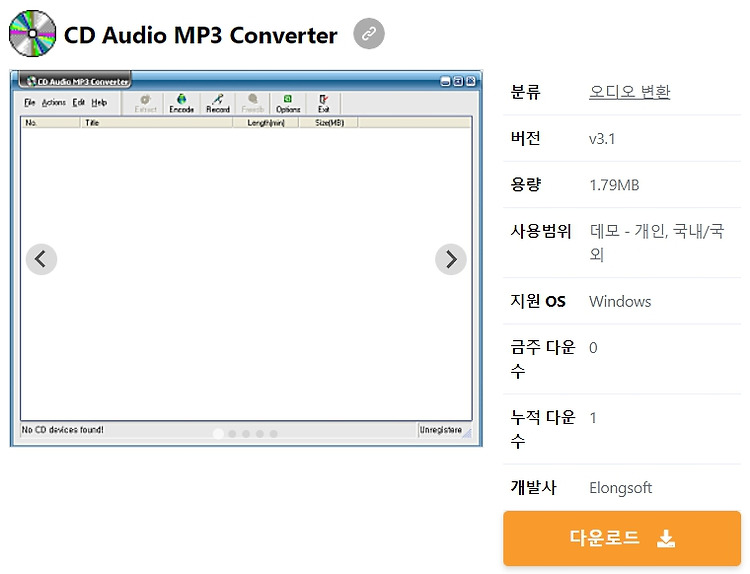Click the 1.79MB size value
Viewport: 750px width, 574px height.
[614, 185]
